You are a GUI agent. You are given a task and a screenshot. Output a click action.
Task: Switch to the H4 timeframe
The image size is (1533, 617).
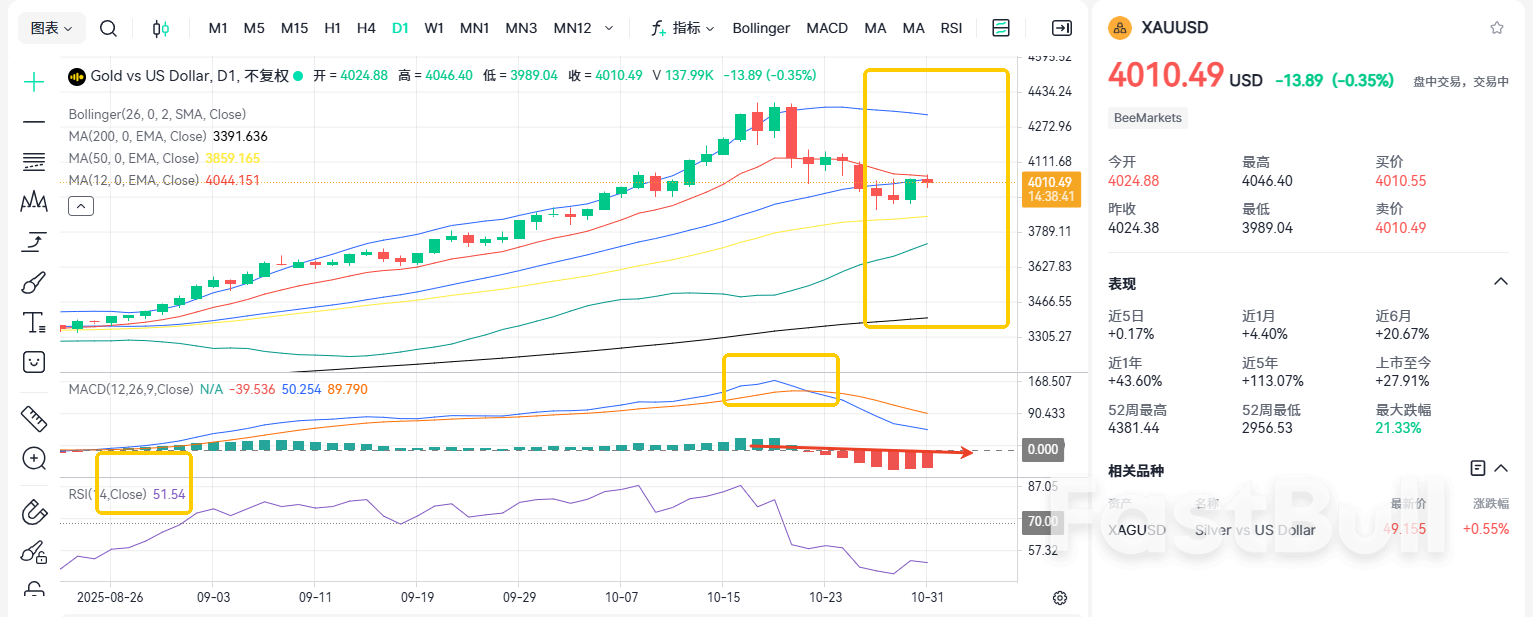pos(366,28)
